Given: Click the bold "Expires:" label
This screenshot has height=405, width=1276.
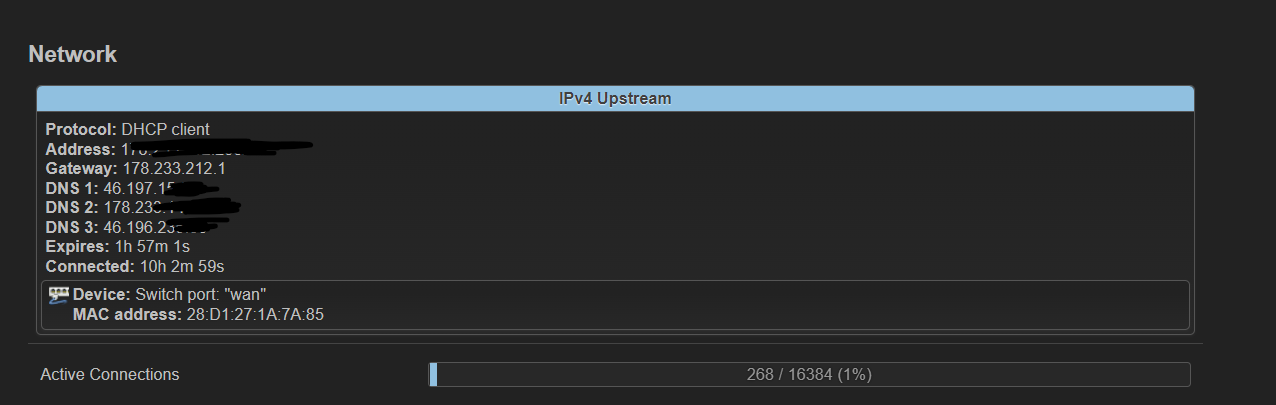Looking at the screenshot, I should coord(78,246).
